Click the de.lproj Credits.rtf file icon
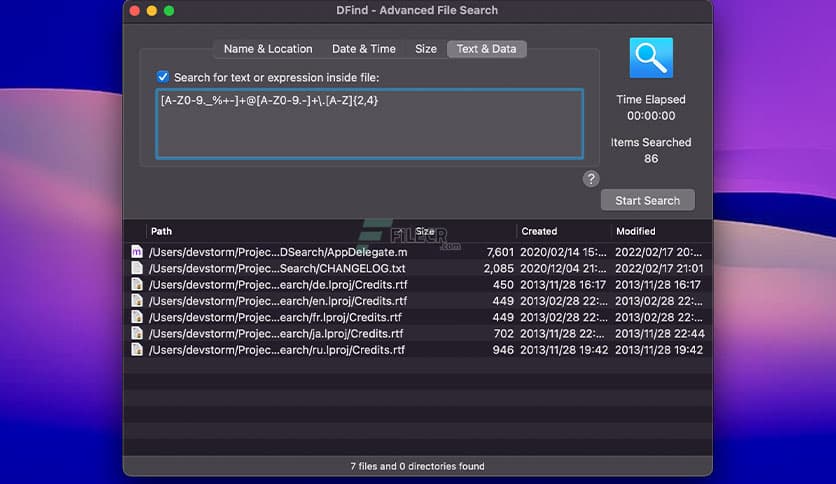The width and height of the screenshot is (836, 484). (137, 284)
